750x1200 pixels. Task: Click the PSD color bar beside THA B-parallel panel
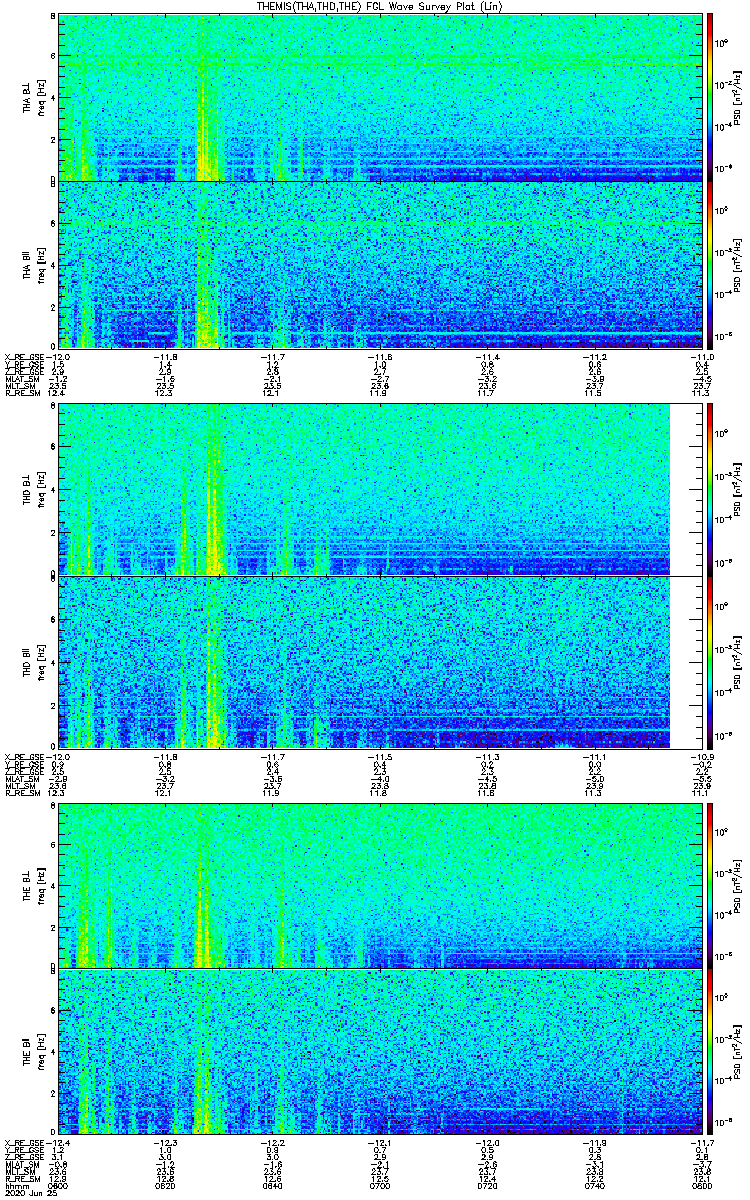coord(710,263)
